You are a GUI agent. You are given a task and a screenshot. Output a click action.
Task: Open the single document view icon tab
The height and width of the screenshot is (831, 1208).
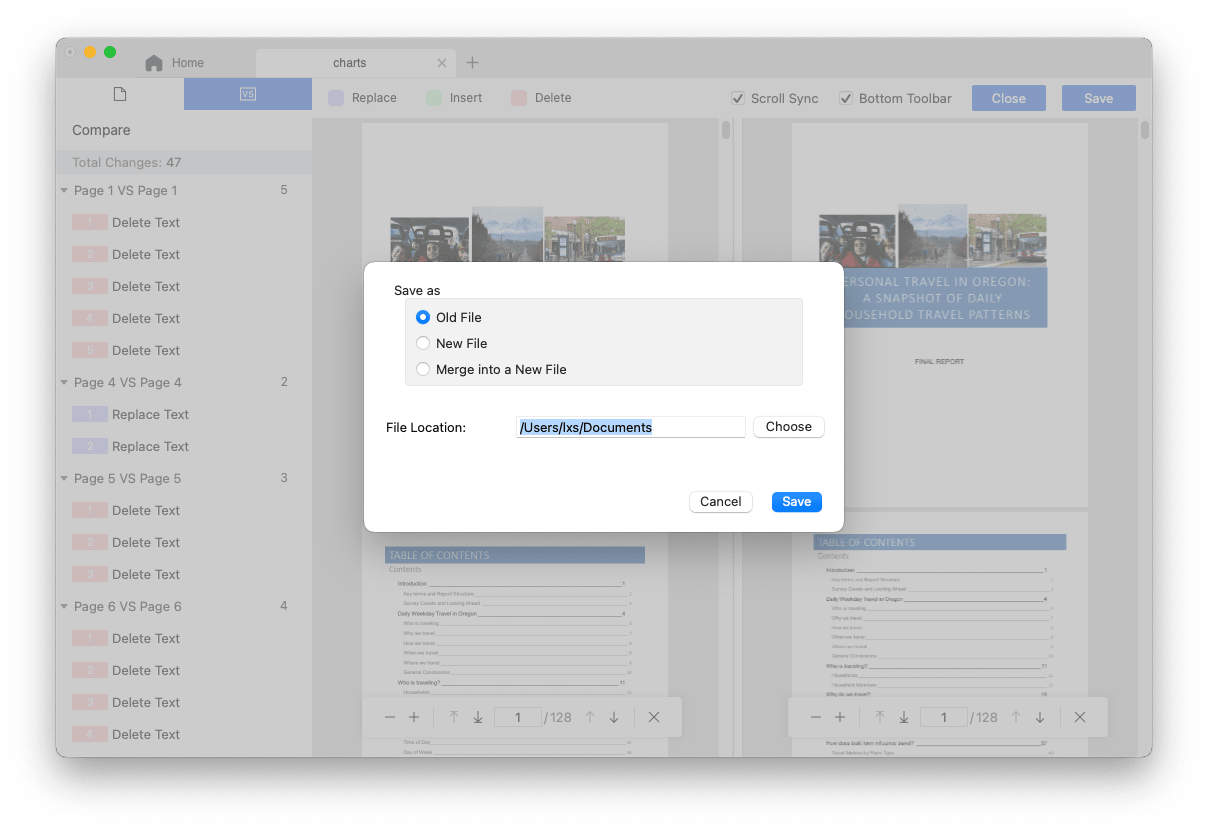click(x=120, y=95)
